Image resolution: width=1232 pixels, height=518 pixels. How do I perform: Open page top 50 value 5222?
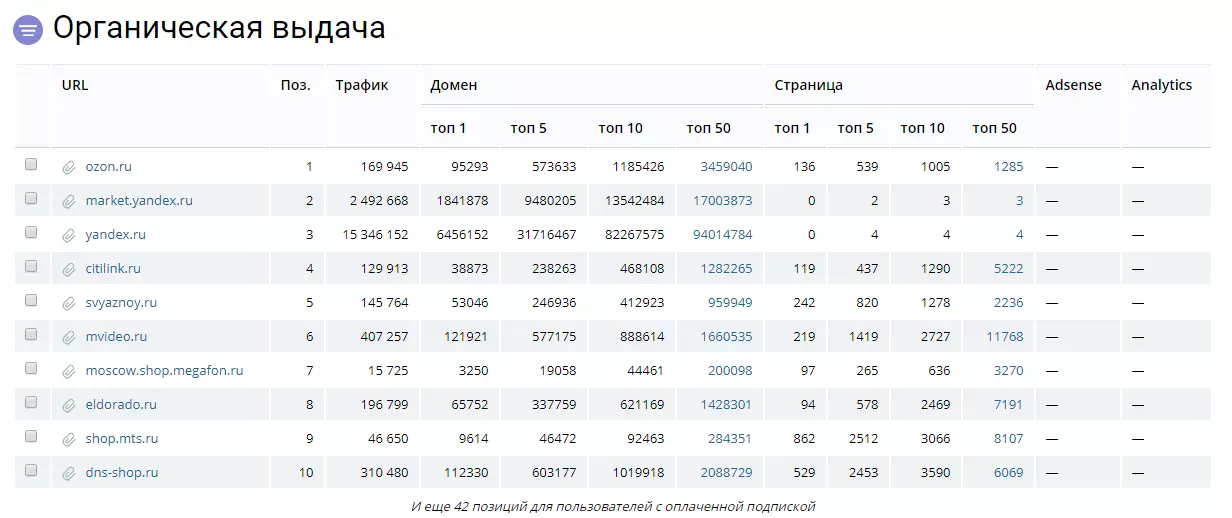pos(1009,269)
